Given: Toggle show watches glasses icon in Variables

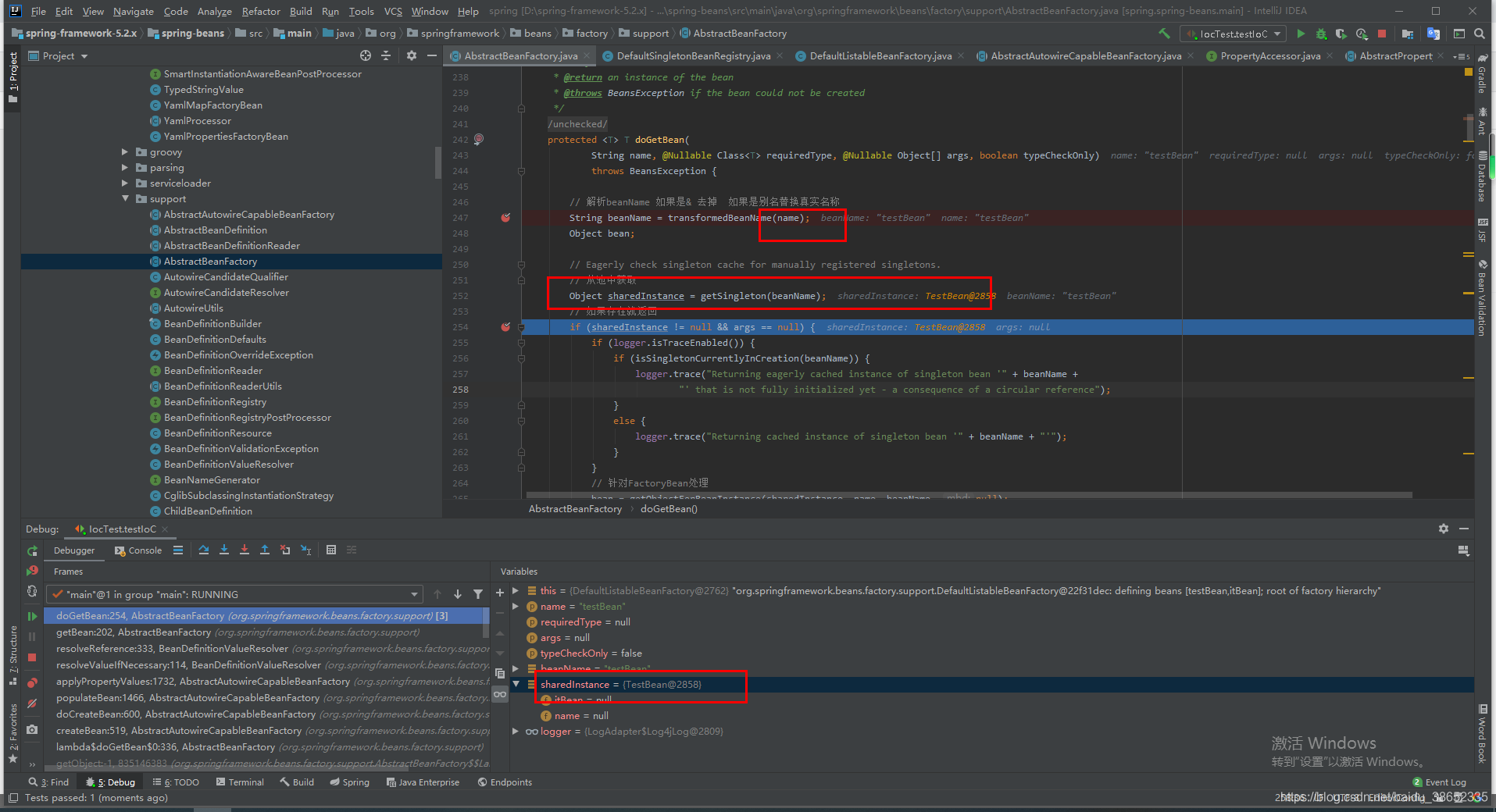Looking at the screenshot, I should pos(500,694).
